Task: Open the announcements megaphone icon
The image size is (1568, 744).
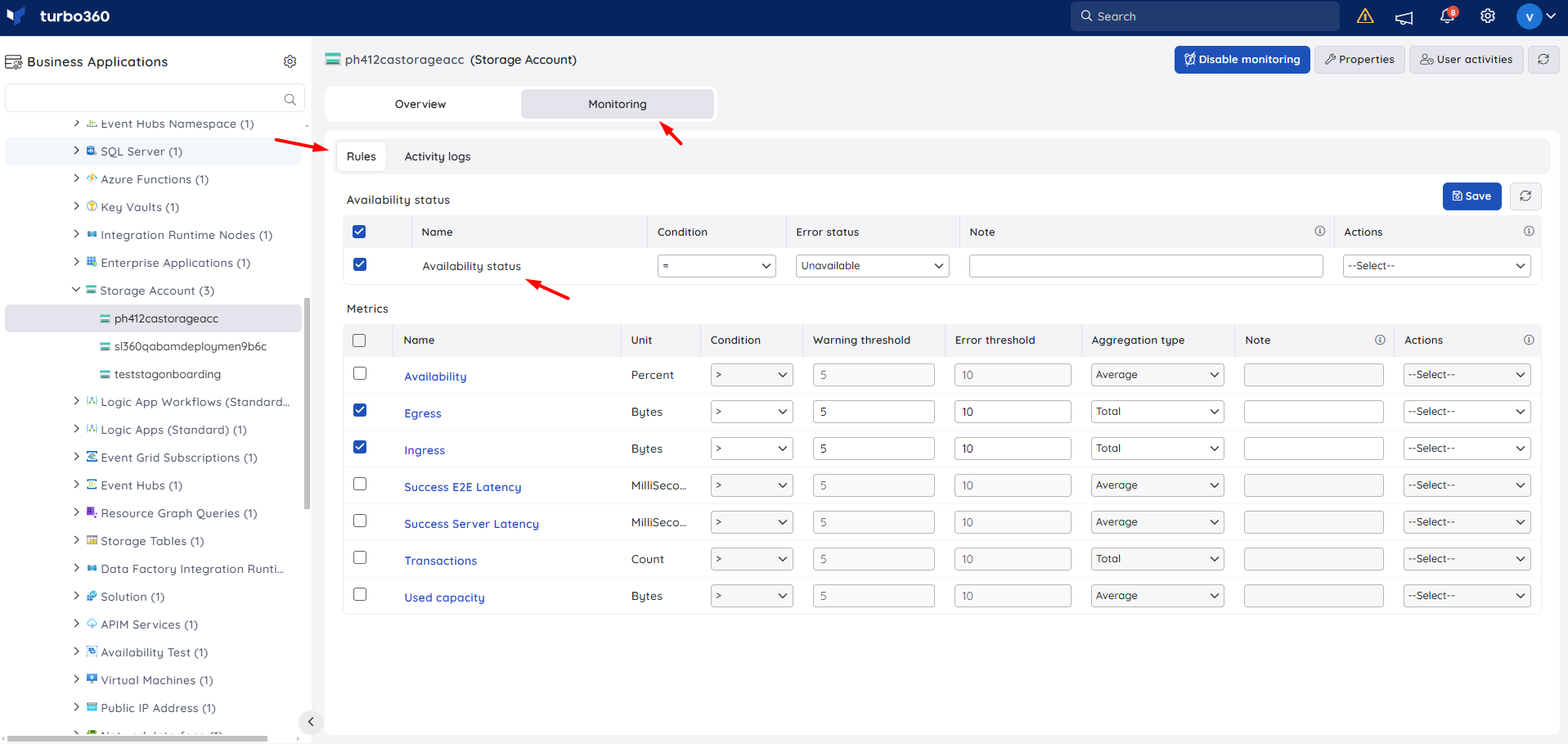Action: 1404,17
